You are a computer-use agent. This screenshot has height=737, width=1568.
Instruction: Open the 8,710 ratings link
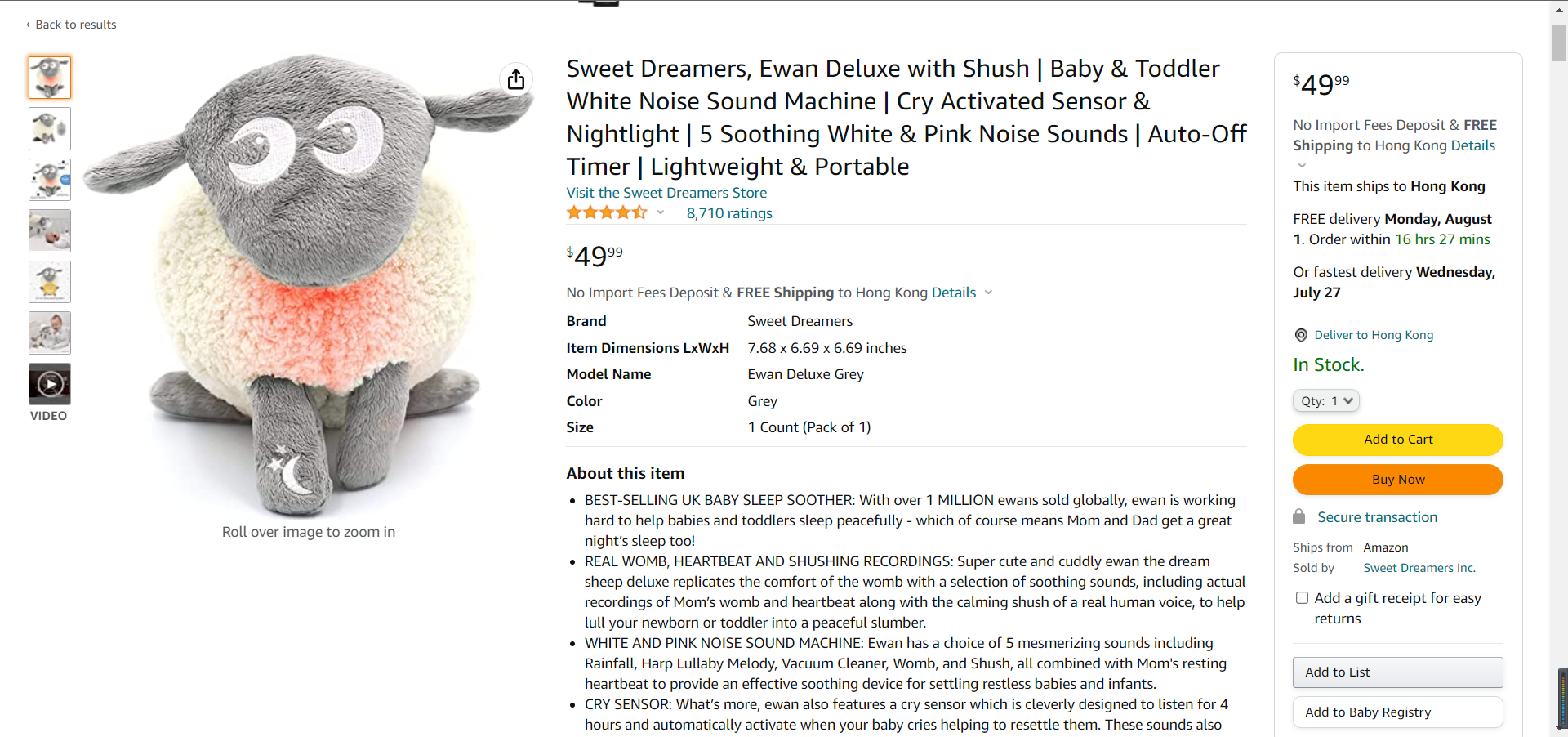(729, 213)
